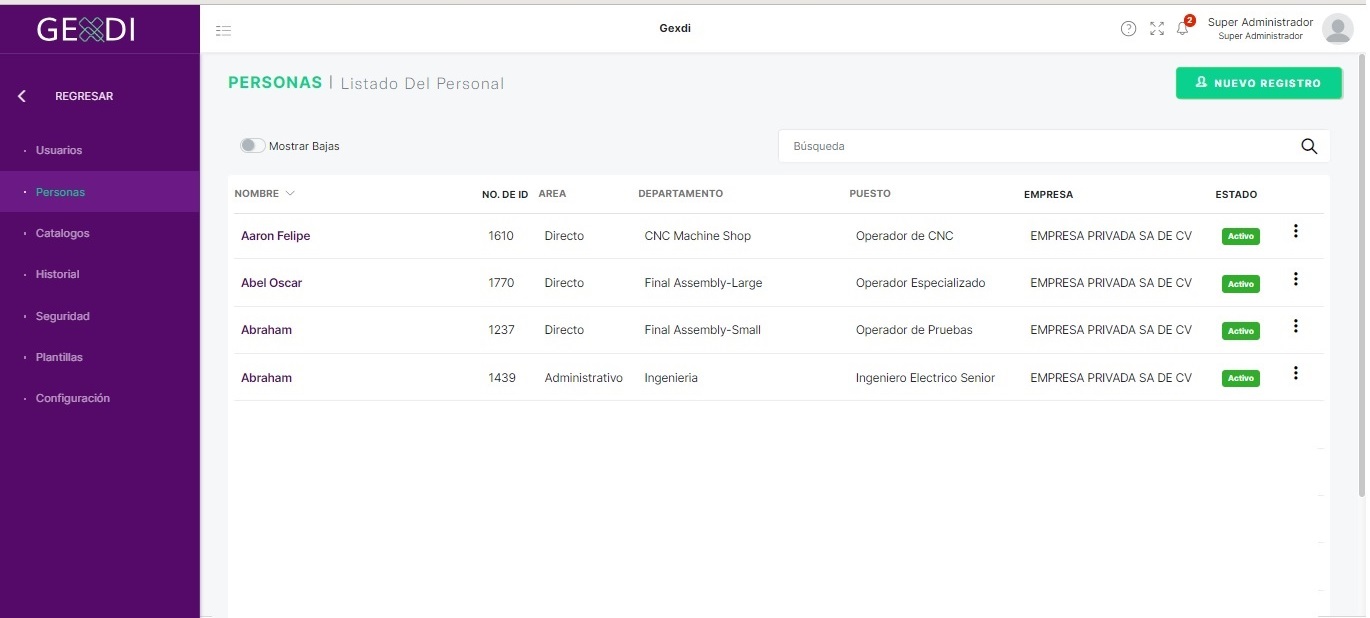Click the Ingenieria department cell
Screen dimensions: 1370x618
pyautogui.click(x=671, y=378)
